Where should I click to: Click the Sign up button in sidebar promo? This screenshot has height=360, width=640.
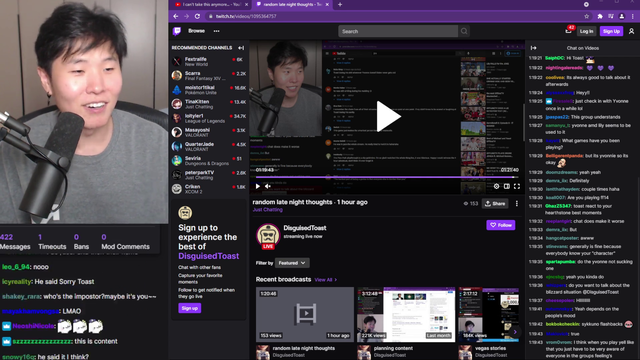(189, 308)
